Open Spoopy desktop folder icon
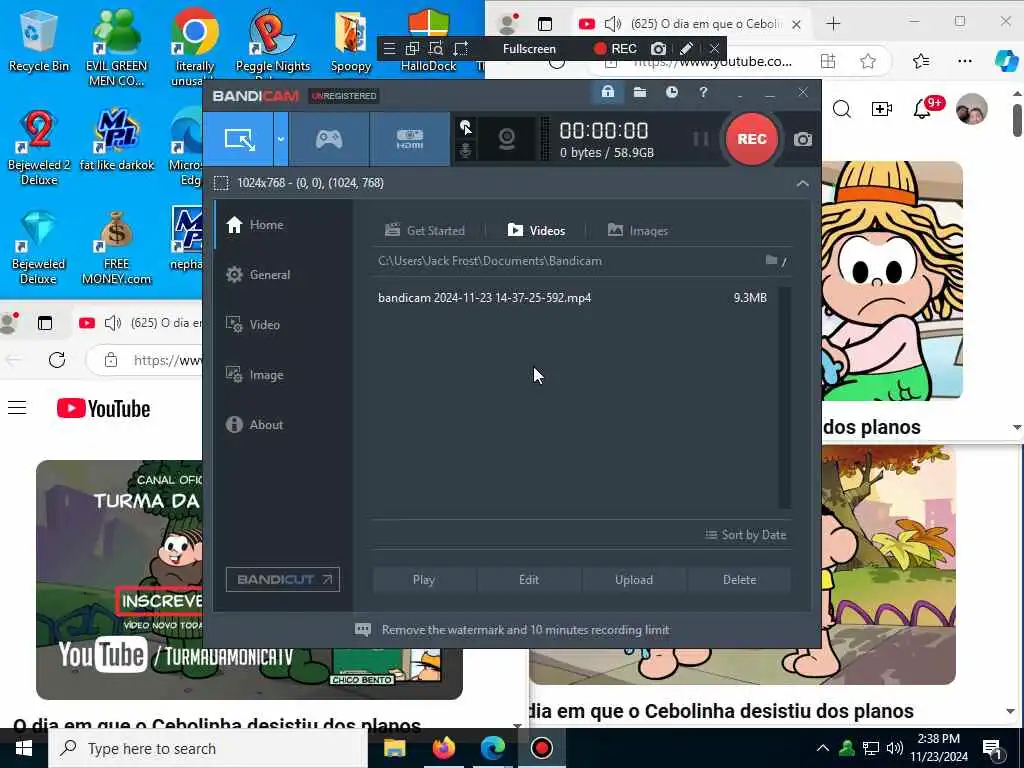This screenshot has width=1024, height=768. tap(351, 40)
